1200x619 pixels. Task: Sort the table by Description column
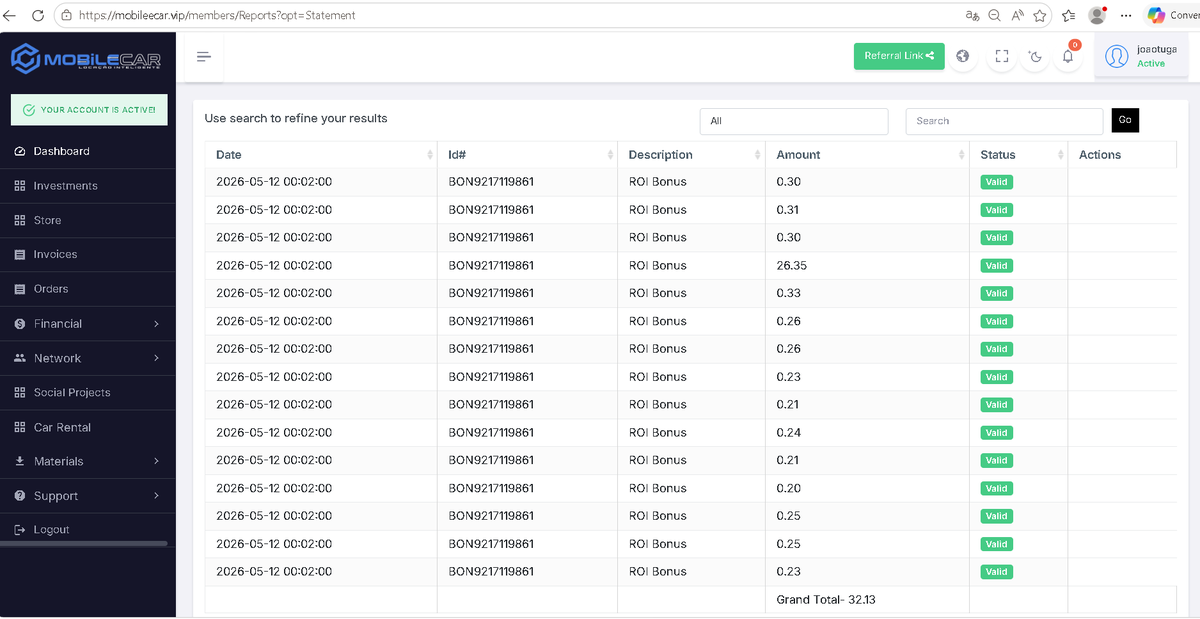(x=691, y=155)
